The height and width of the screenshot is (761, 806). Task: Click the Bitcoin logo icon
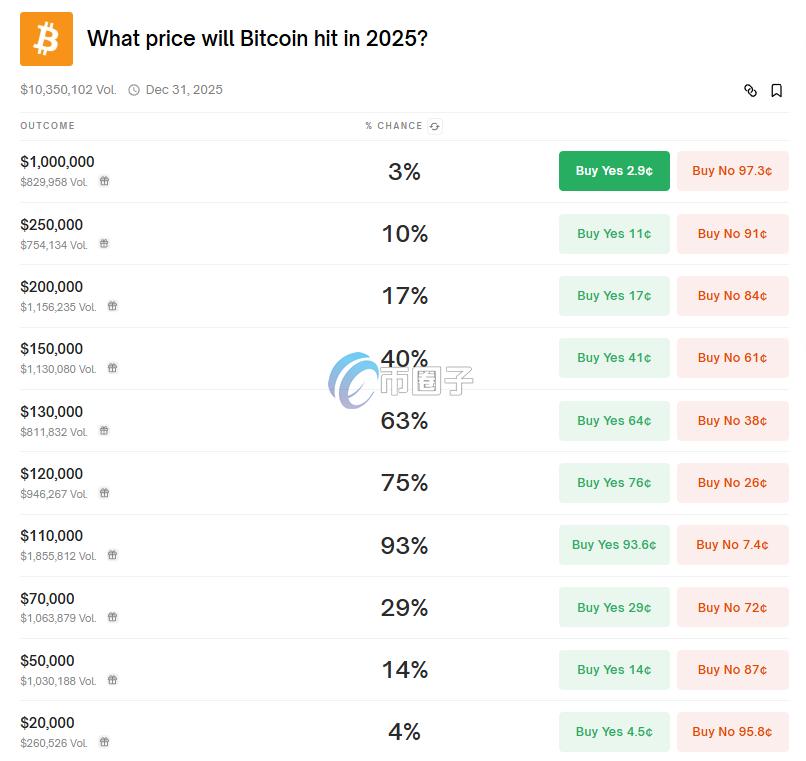tap(46, 39)
